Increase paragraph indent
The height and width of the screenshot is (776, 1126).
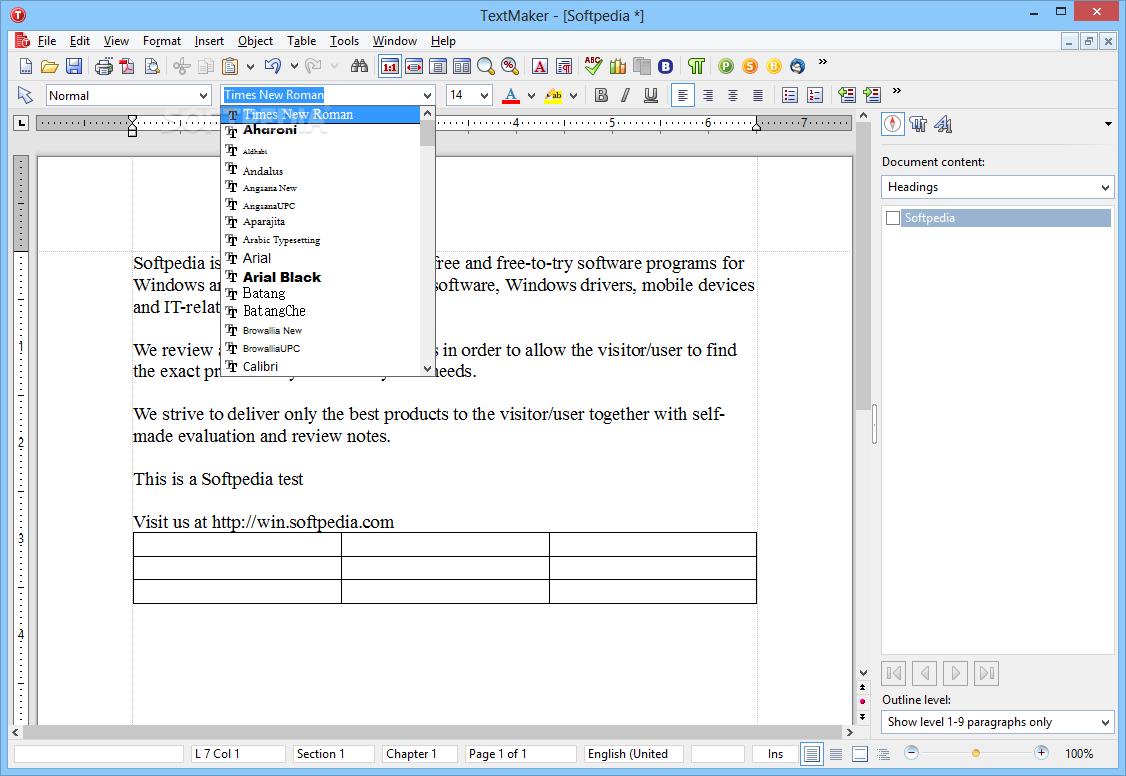click(x=872, y=95)
